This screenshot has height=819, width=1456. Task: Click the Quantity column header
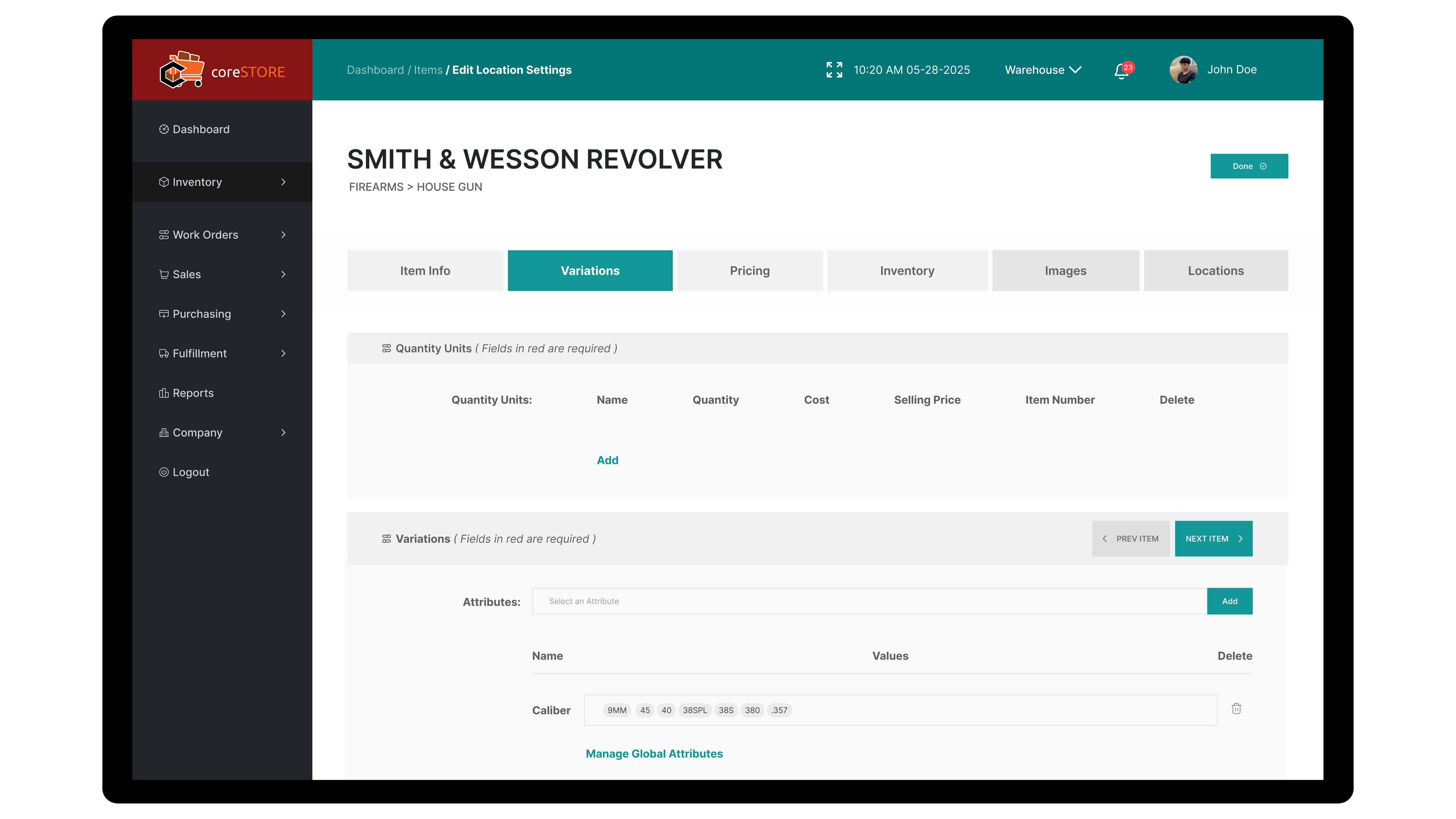(x=716, y=400)
